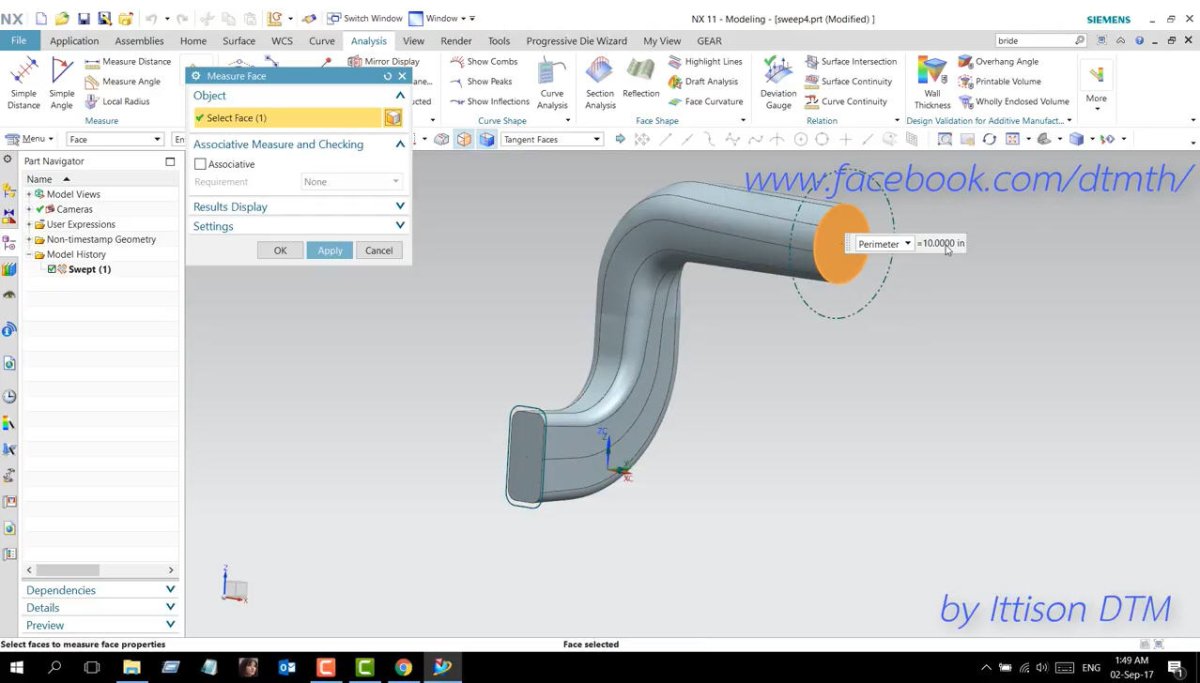Toggle Show Combs in Curve Shape group

485,61
